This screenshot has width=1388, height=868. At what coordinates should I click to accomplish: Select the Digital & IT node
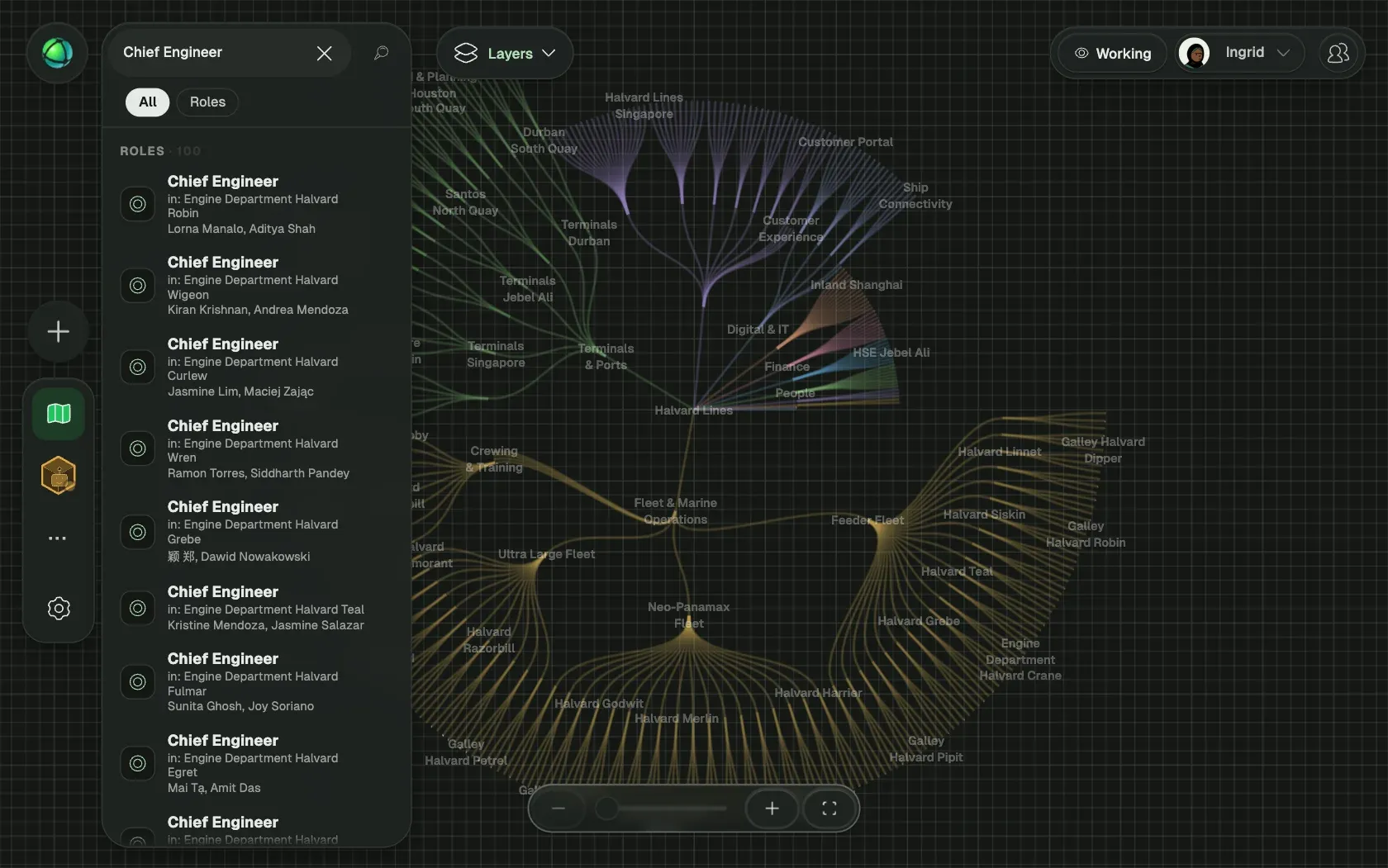click(758, 329)
